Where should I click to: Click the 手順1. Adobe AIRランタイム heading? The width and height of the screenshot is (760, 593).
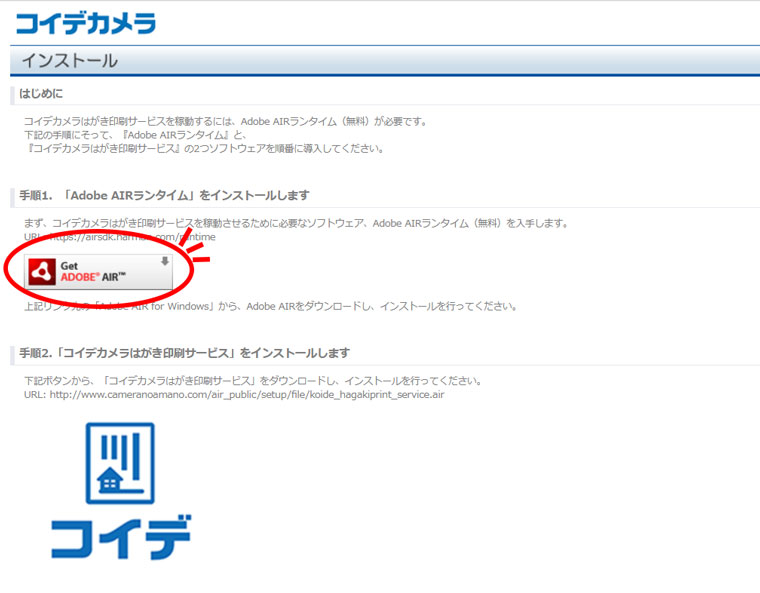pos(164,195)
